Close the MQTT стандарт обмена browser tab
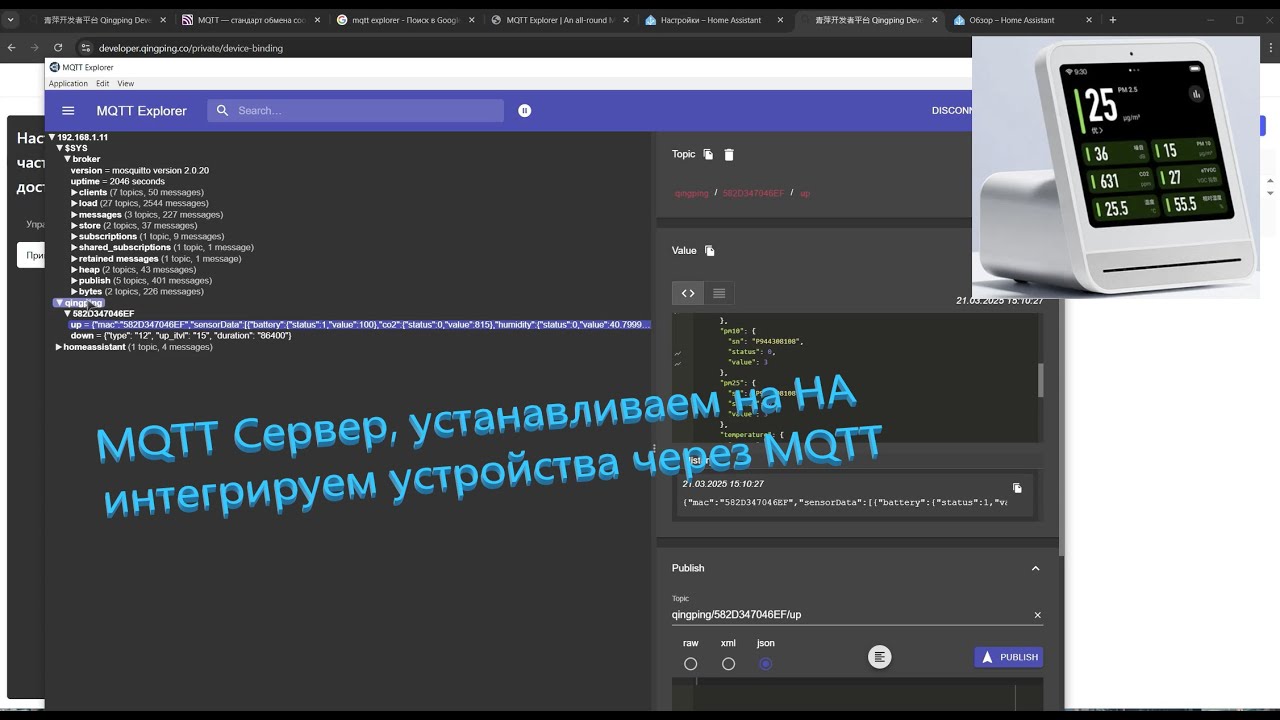This screenshot has height=720, width=1280. 320,20
